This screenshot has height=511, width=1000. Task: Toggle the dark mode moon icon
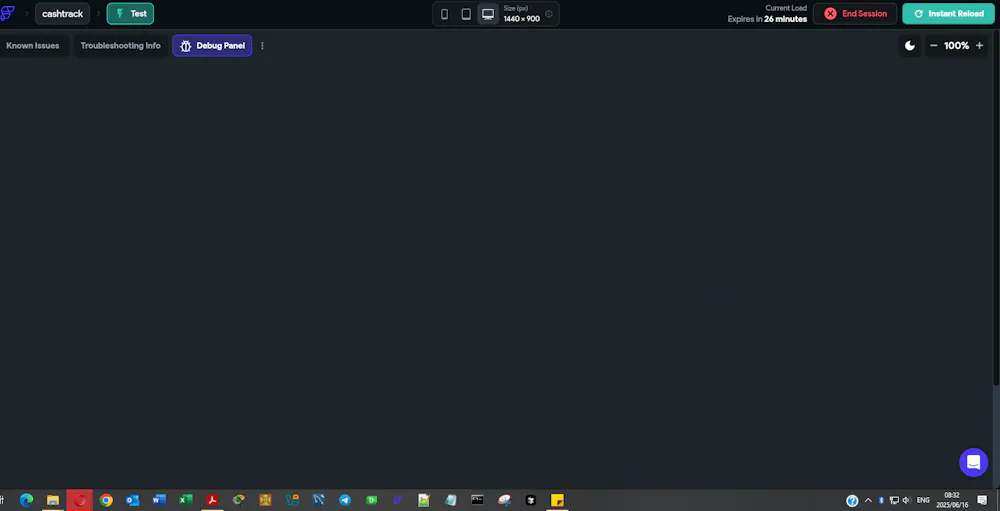click(910, 46)
